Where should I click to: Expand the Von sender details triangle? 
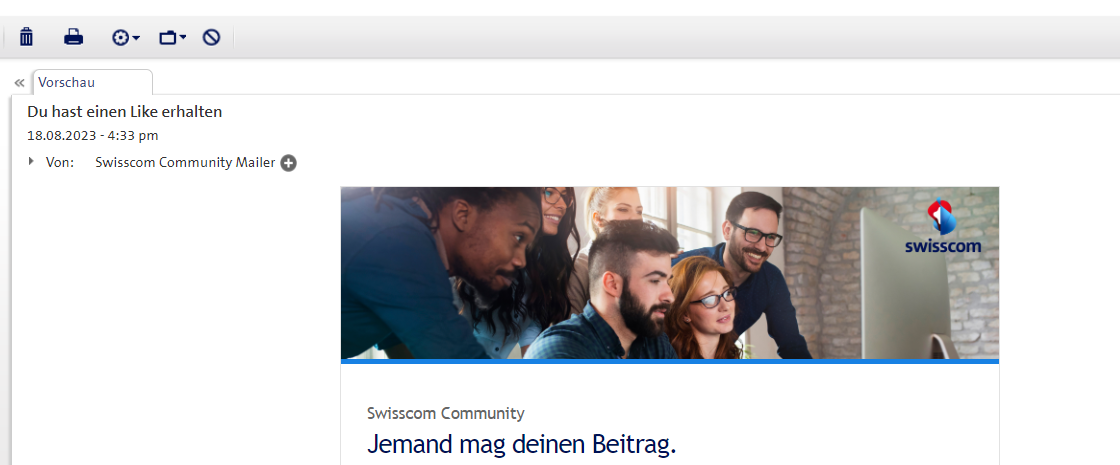(x=31, y=161)
